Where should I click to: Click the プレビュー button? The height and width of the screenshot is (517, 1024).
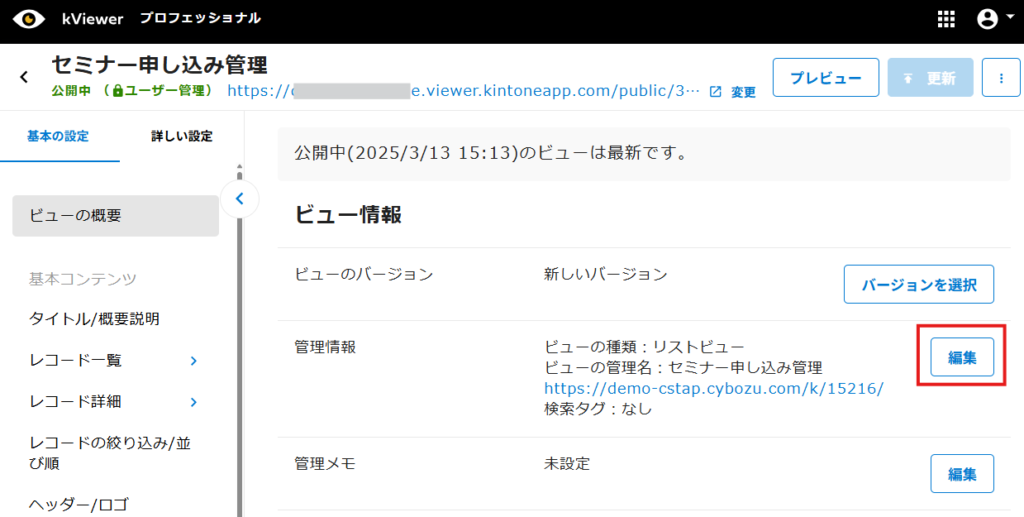point(825,78)
